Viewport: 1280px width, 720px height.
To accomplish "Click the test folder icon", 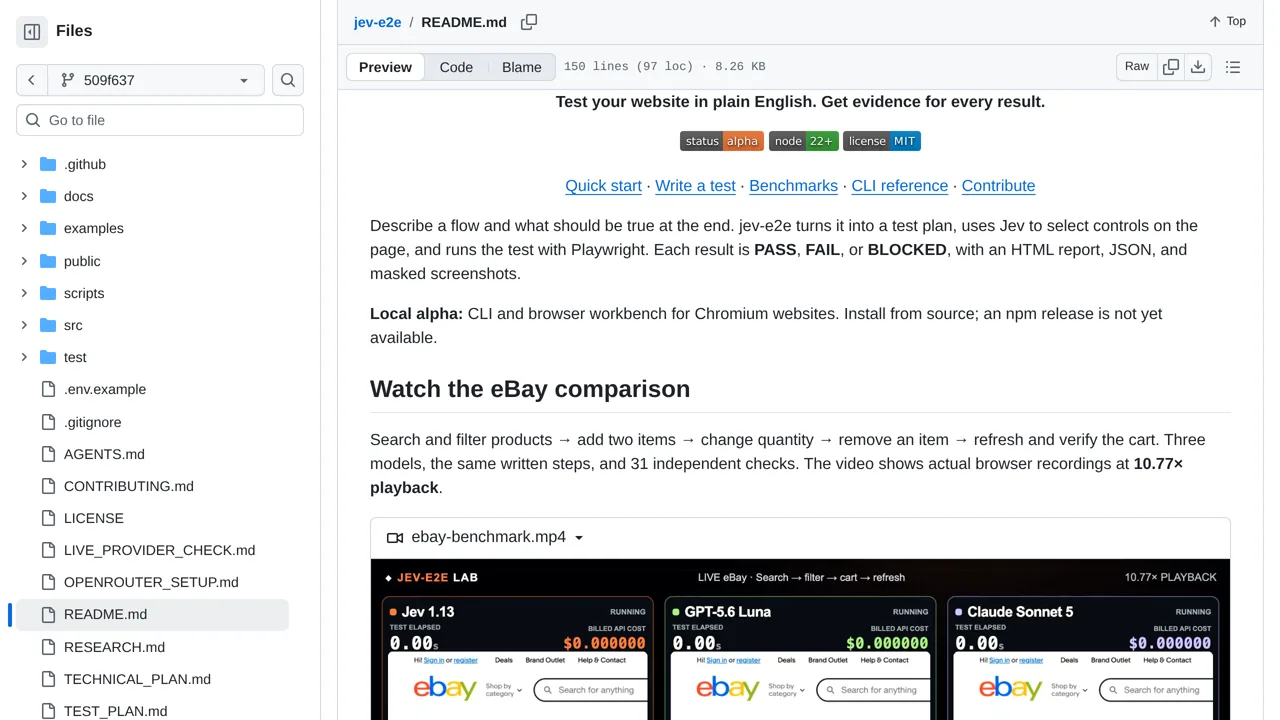I will [x=48, y=357].
